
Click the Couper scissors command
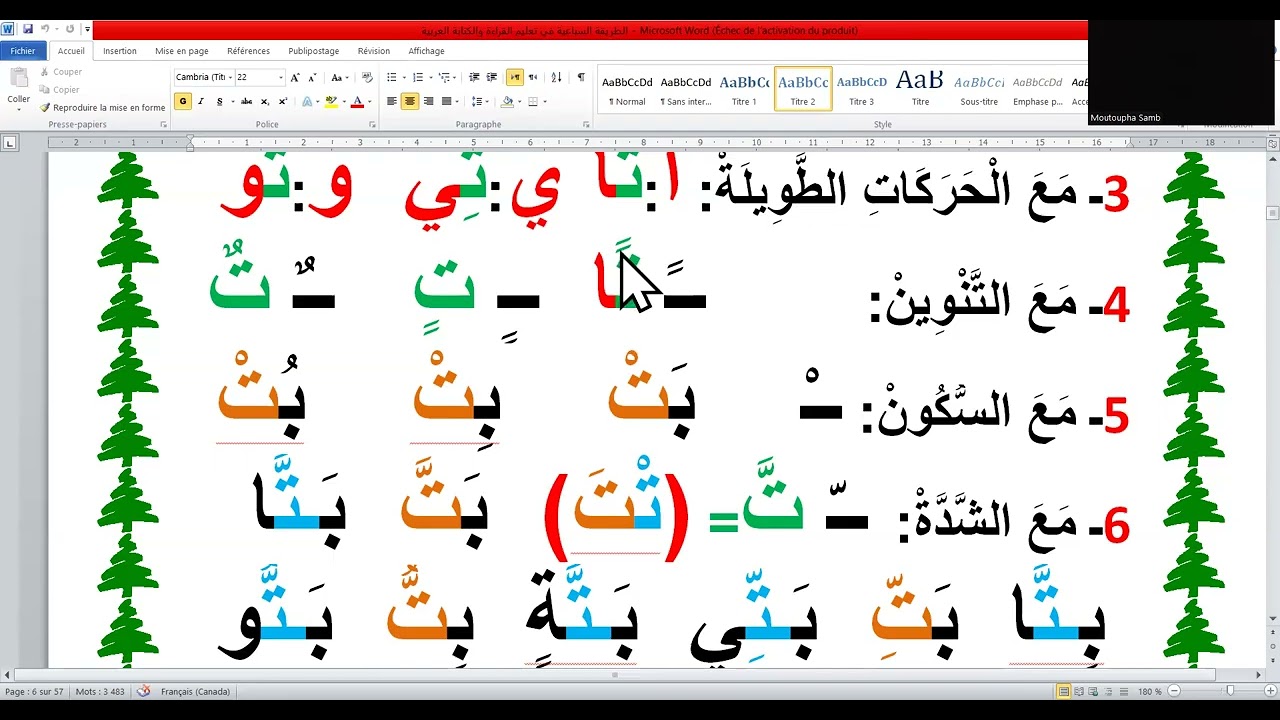pos(61,72)
